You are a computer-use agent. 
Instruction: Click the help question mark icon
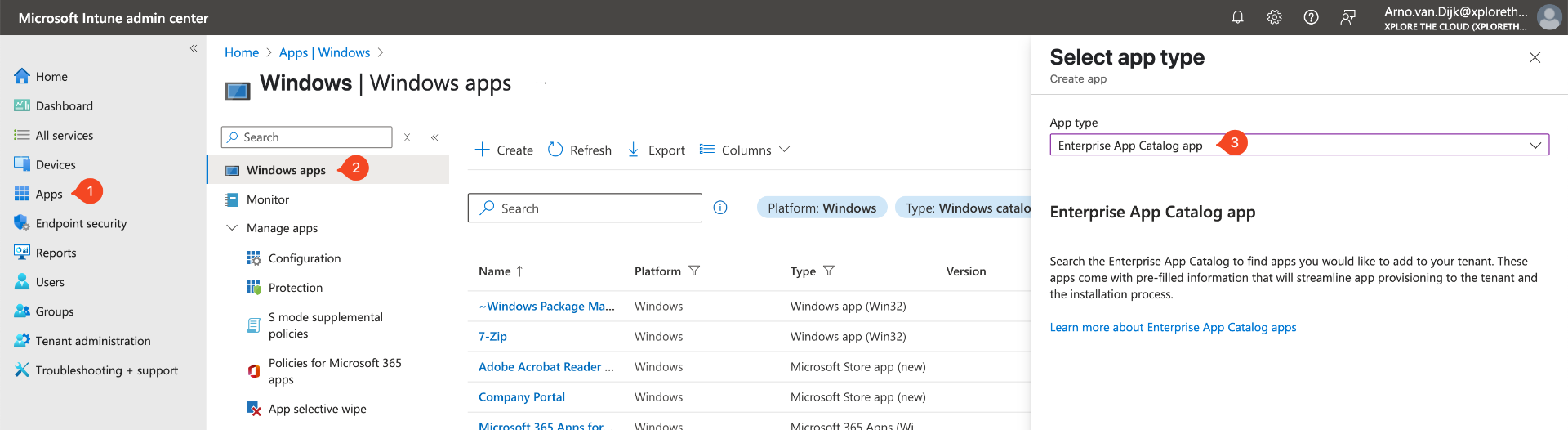[x=1311, y=17]
